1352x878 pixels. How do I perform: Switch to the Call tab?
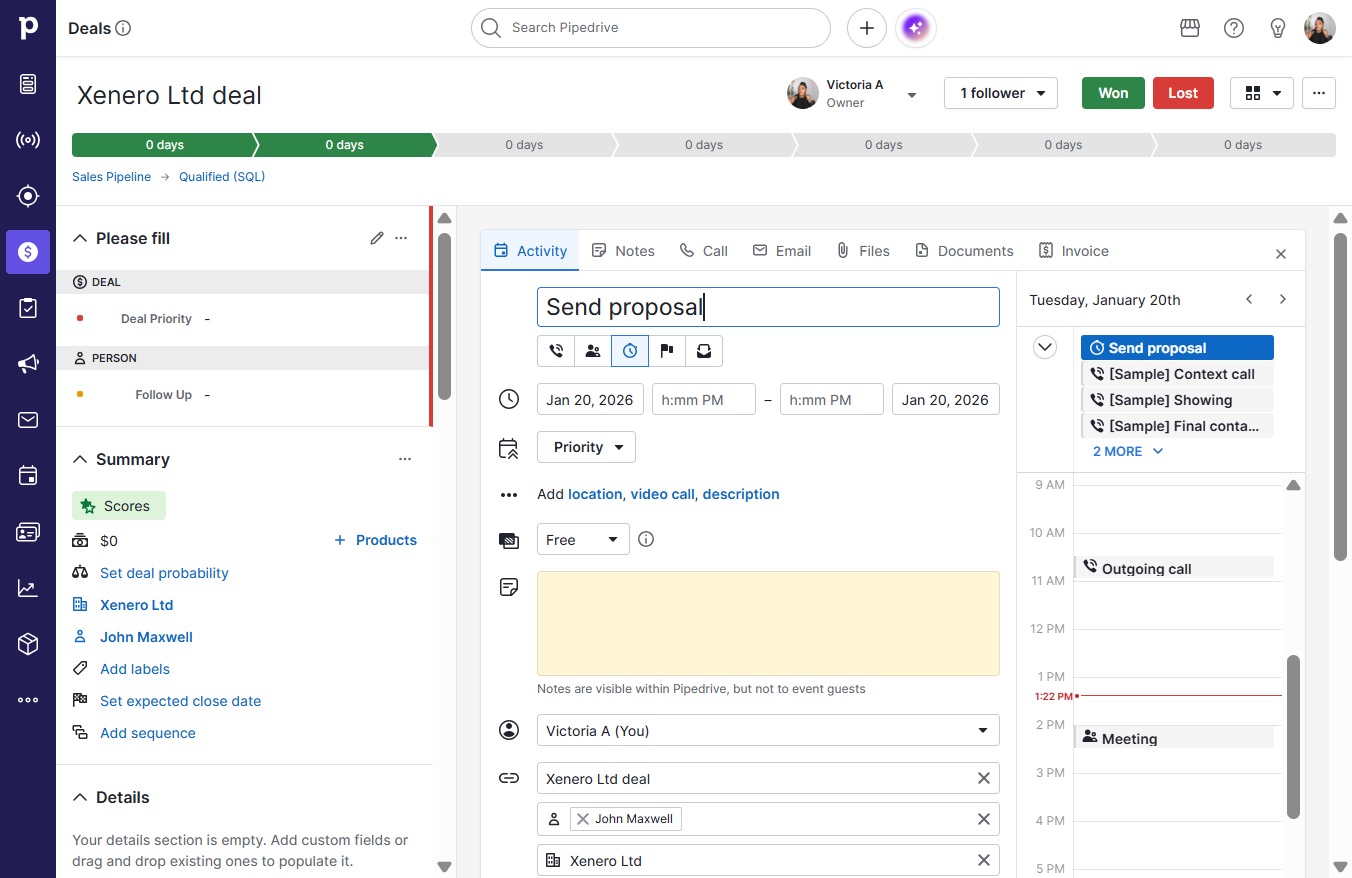click(703, 251)
